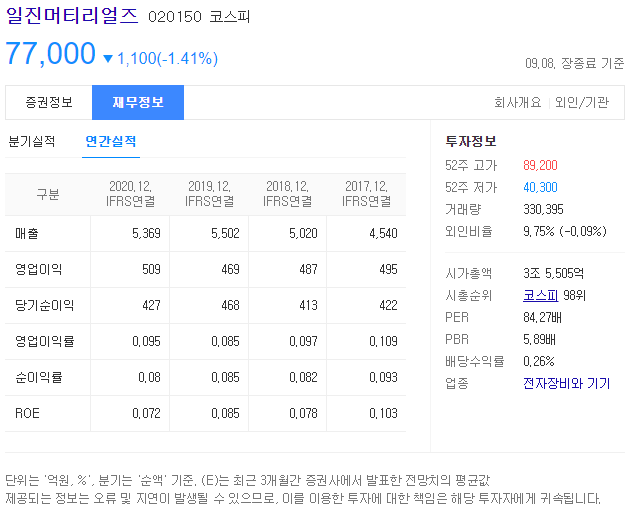Click the 2018 영업이익률 value 0.097
The image size is (633, 513).
click(x=303, y=341)
